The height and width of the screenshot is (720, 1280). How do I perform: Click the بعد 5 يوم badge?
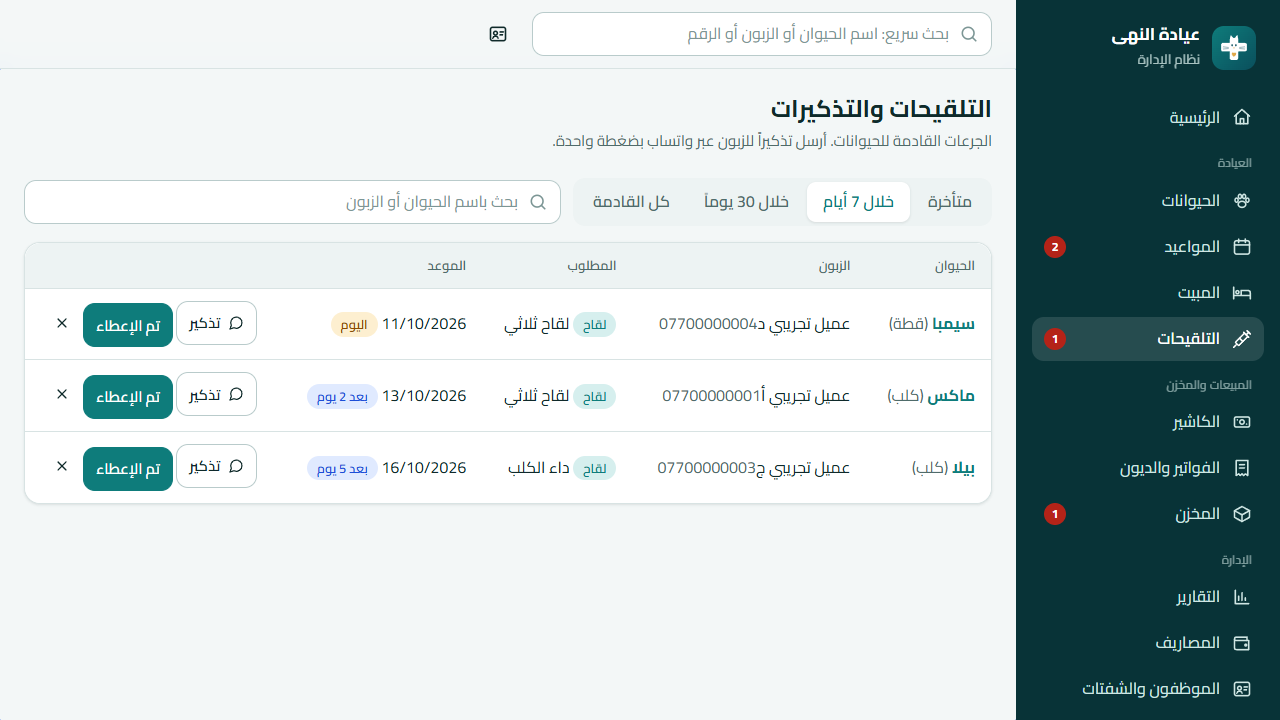coord(343,469)
